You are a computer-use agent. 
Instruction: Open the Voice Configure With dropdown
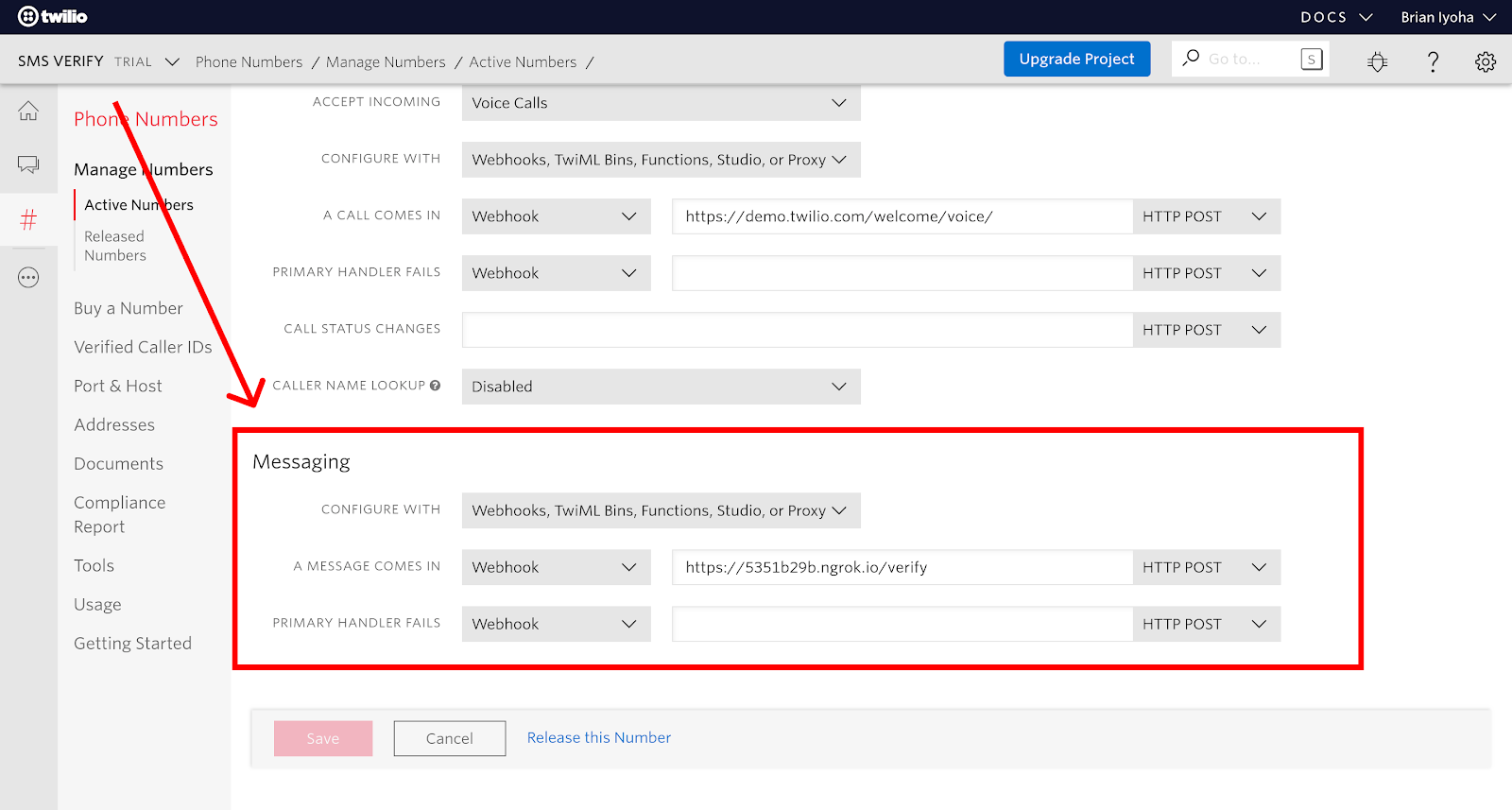661,160
